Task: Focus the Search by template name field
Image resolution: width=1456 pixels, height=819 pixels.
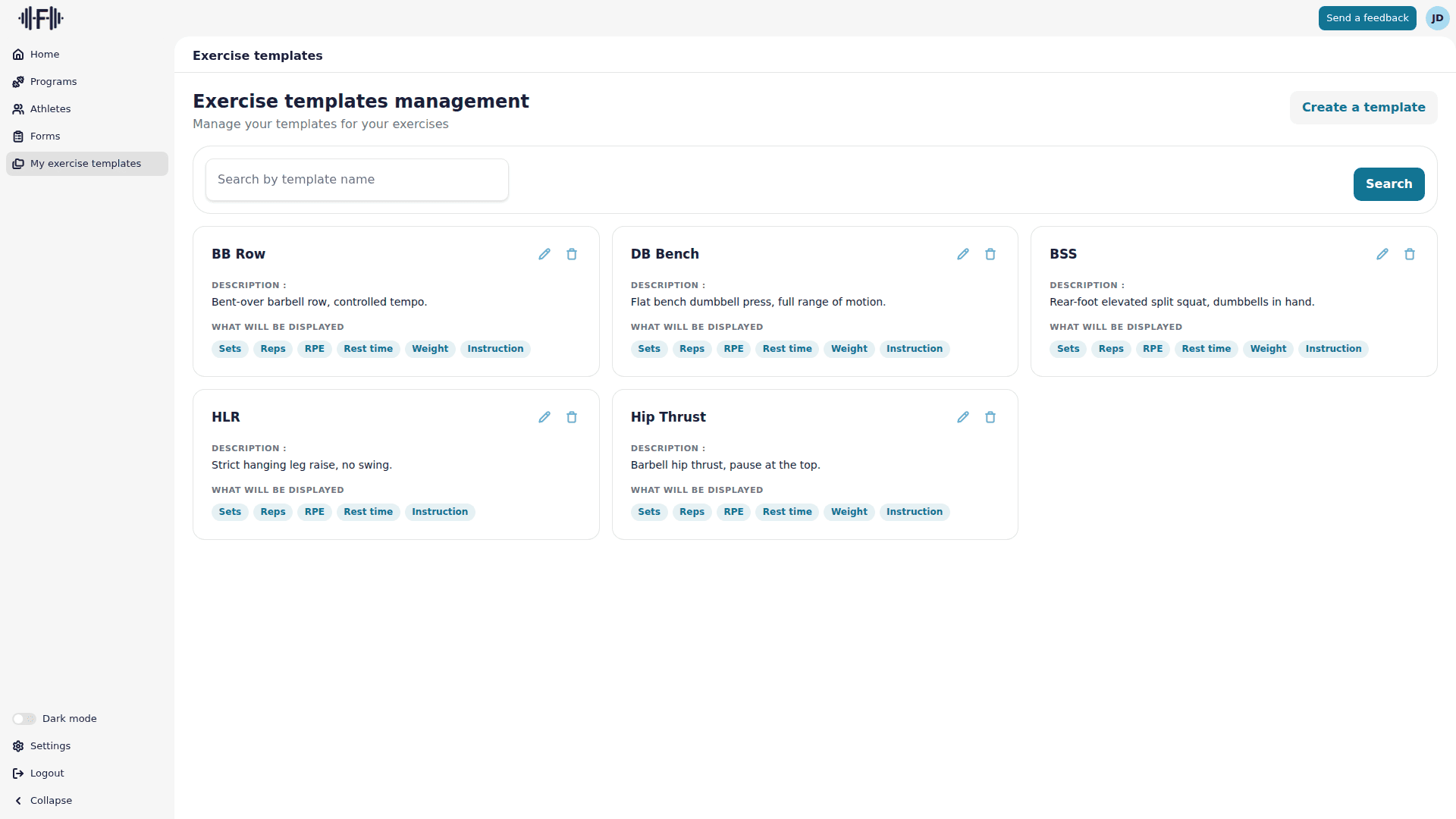Action: pyautogui.click(x=357, y=180)
